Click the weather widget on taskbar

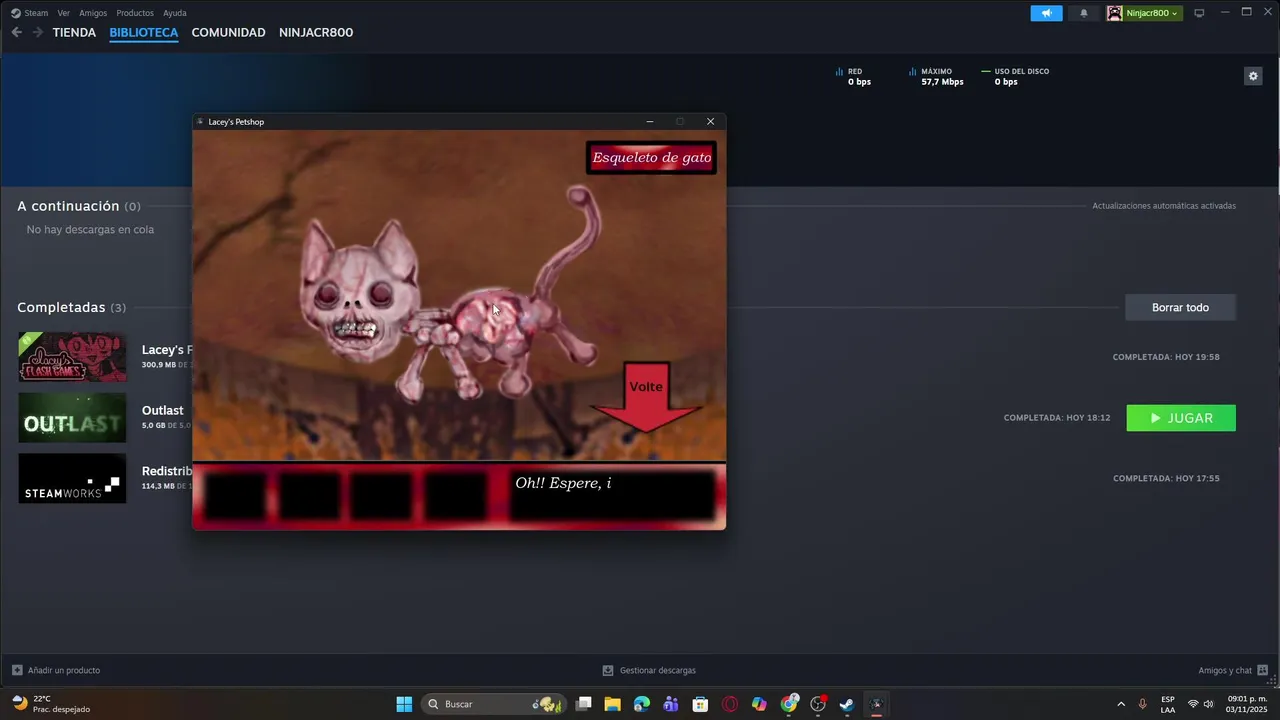pos(52,704)
